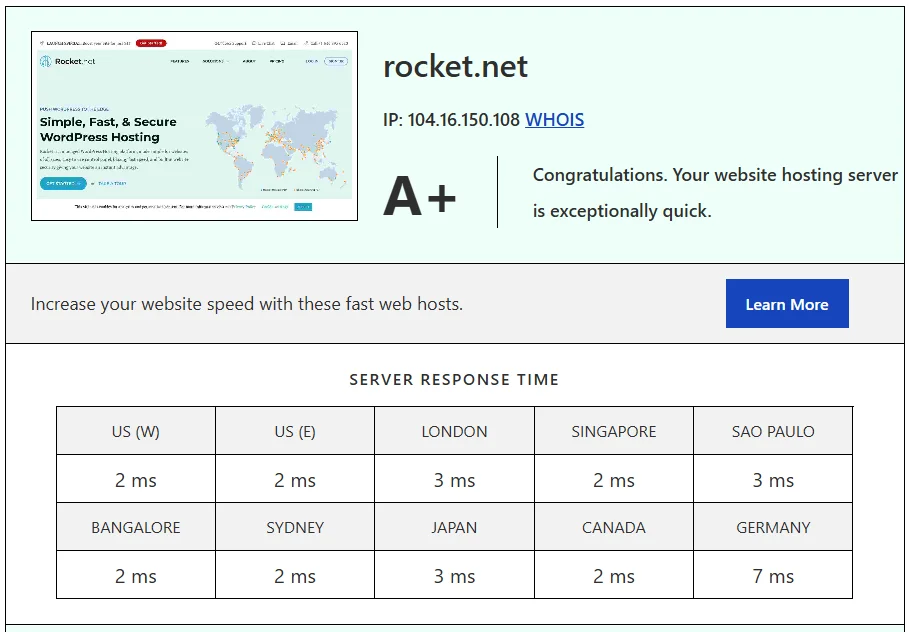Screen dimensions: 909x632
Task: Click the Get Started button
Action: (x=62, y=182)
